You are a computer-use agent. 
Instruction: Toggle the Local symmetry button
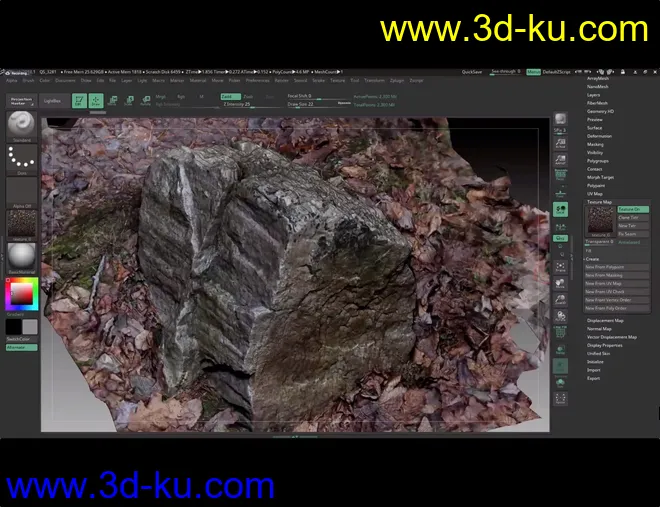[x=560, y=209]
